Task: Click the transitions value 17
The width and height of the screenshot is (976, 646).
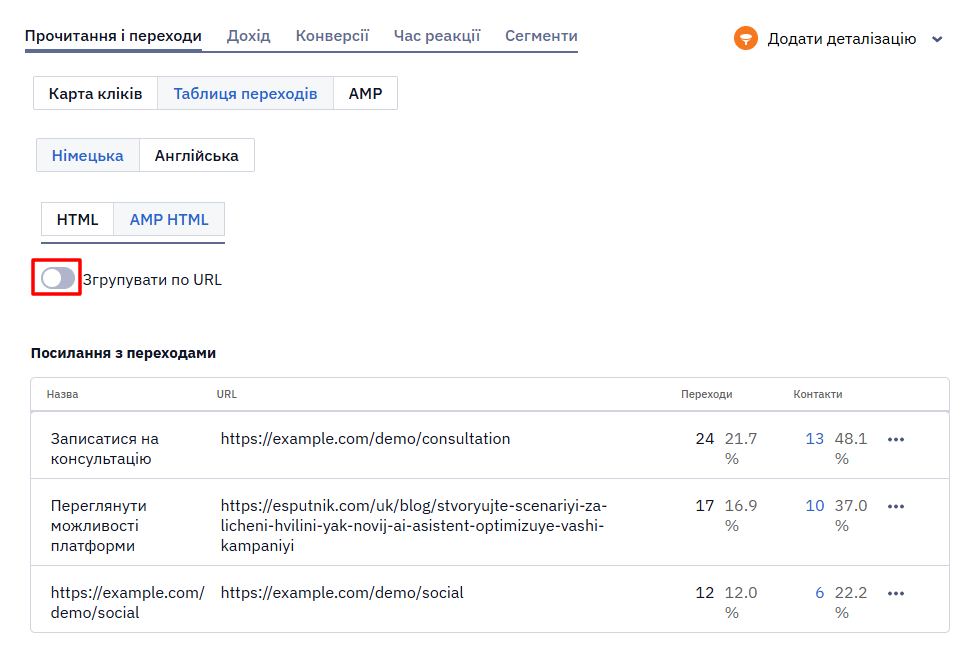Action: click(705, 506)
